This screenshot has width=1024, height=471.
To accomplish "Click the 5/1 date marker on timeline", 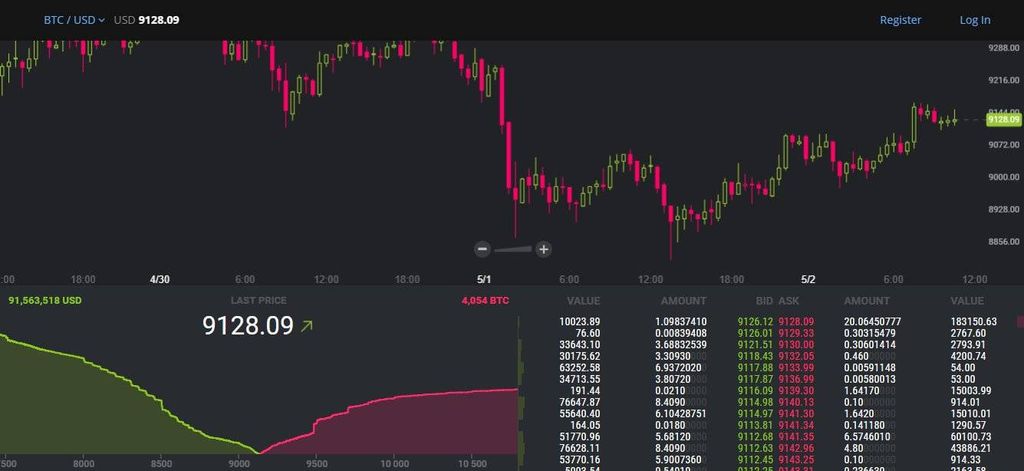I will [x=484, y=280].
